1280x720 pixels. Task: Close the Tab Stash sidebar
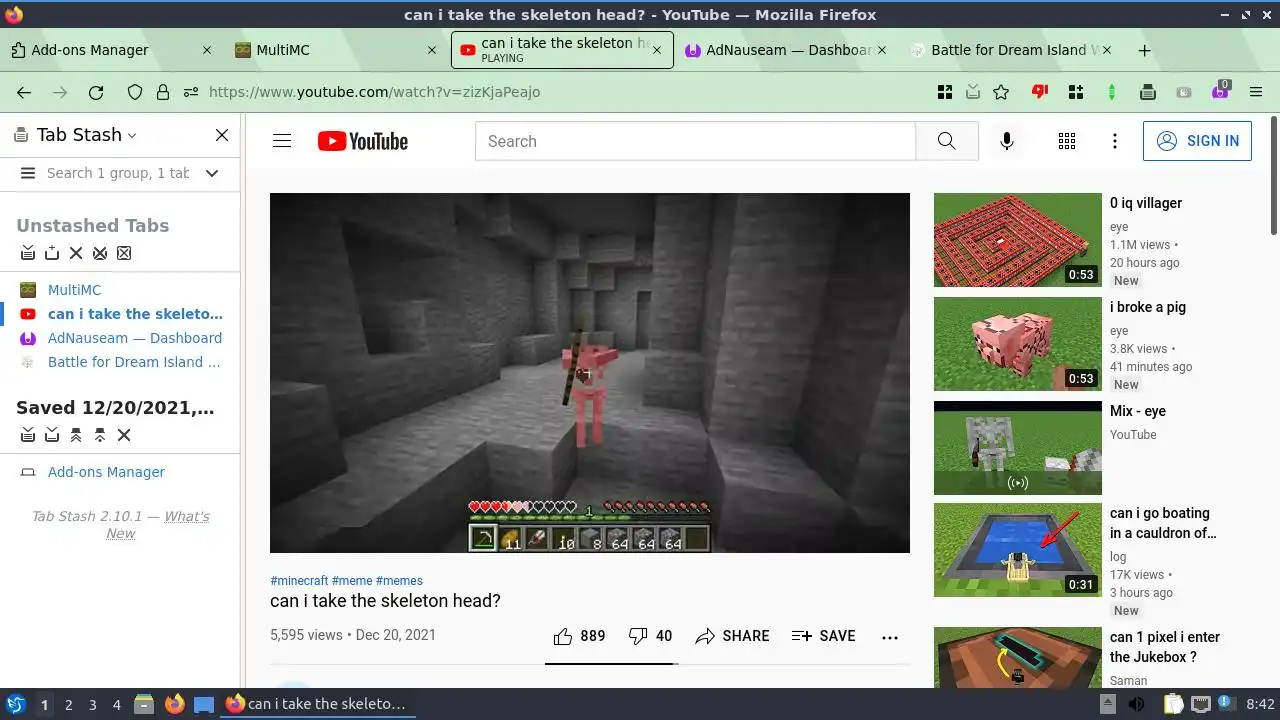pos(222,135)
